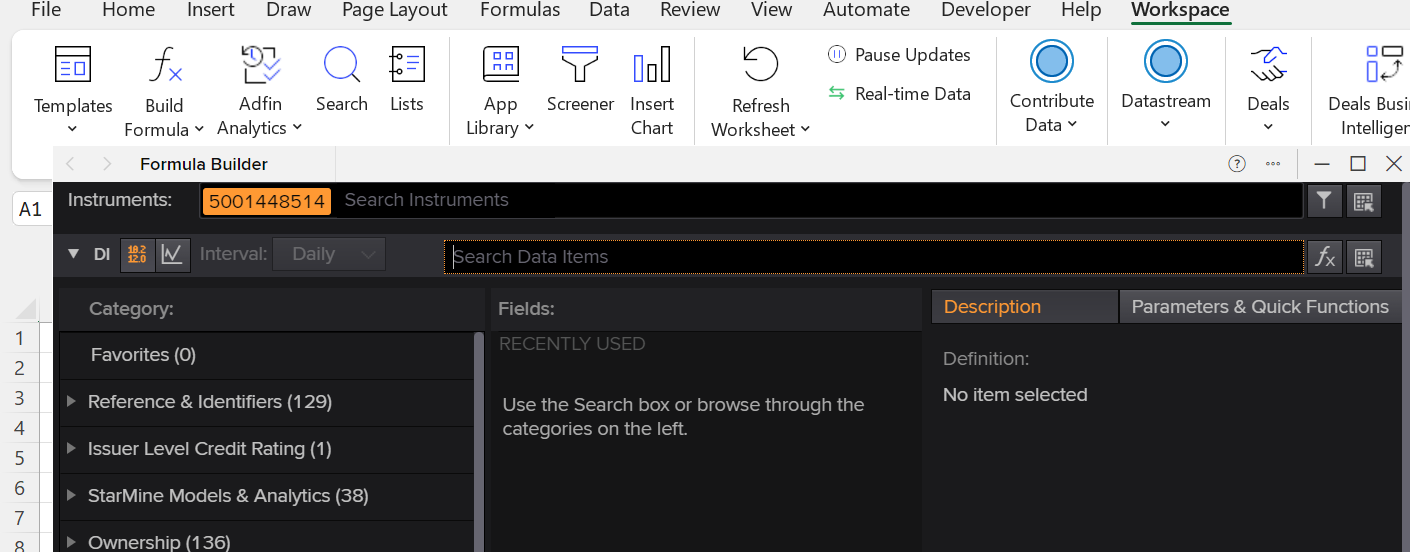Select row 3 header in worksheet
Screen dimensions: 1410x552
tap(19, 399)
